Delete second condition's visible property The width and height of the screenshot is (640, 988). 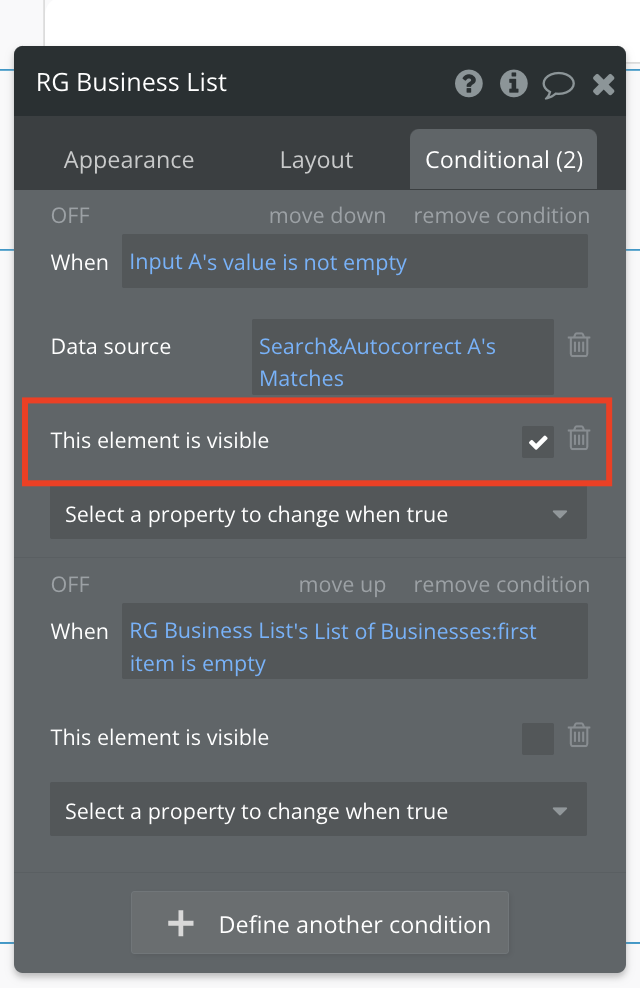579,735
